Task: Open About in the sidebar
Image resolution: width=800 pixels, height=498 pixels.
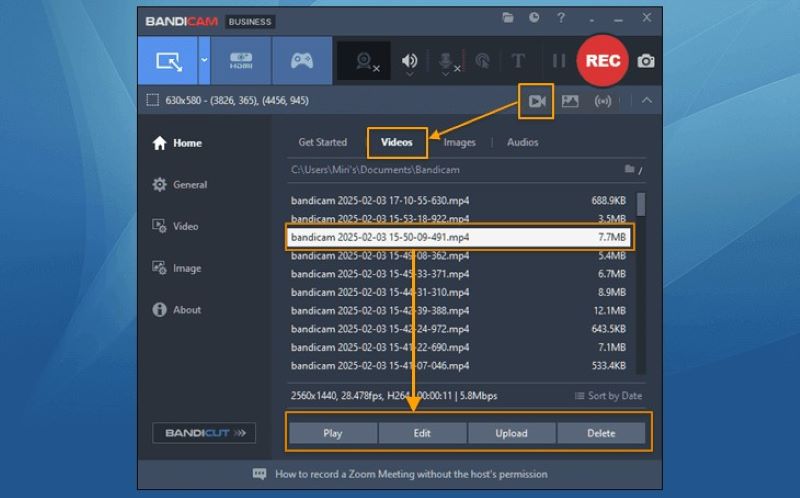Action: [x=177, y=310]
